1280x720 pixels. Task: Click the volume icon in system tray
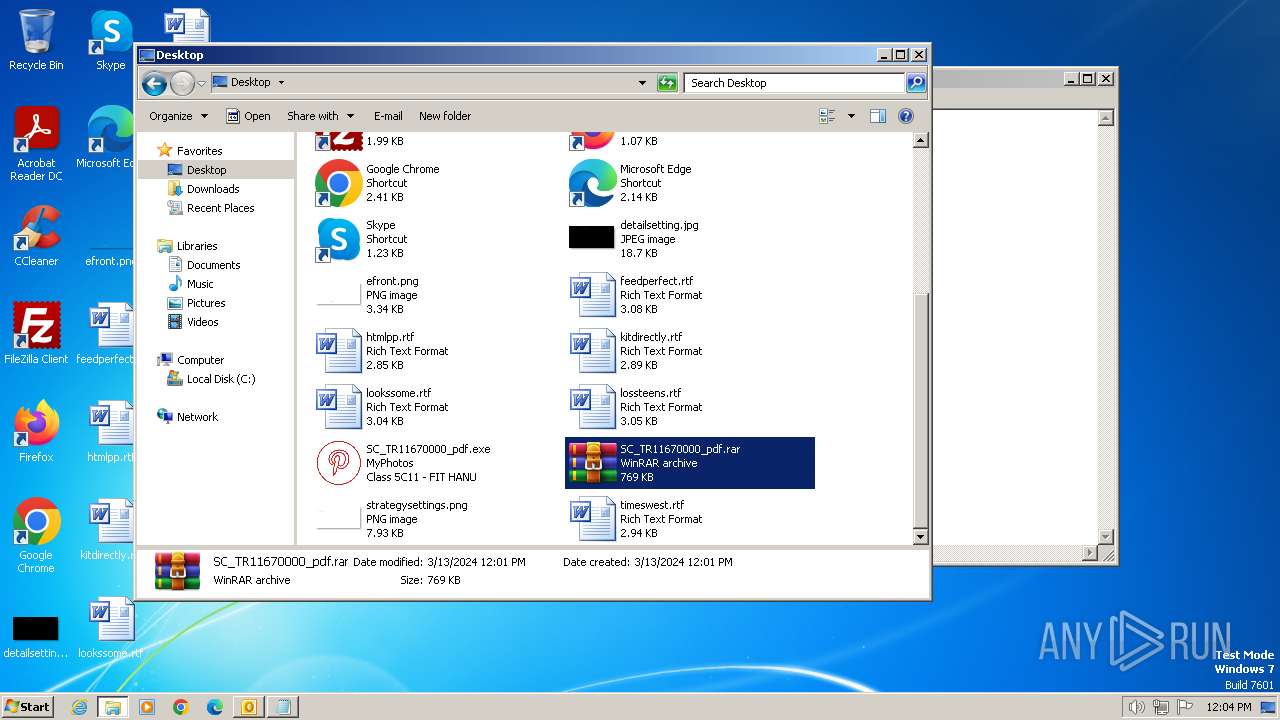click(x=1136, y=707)
